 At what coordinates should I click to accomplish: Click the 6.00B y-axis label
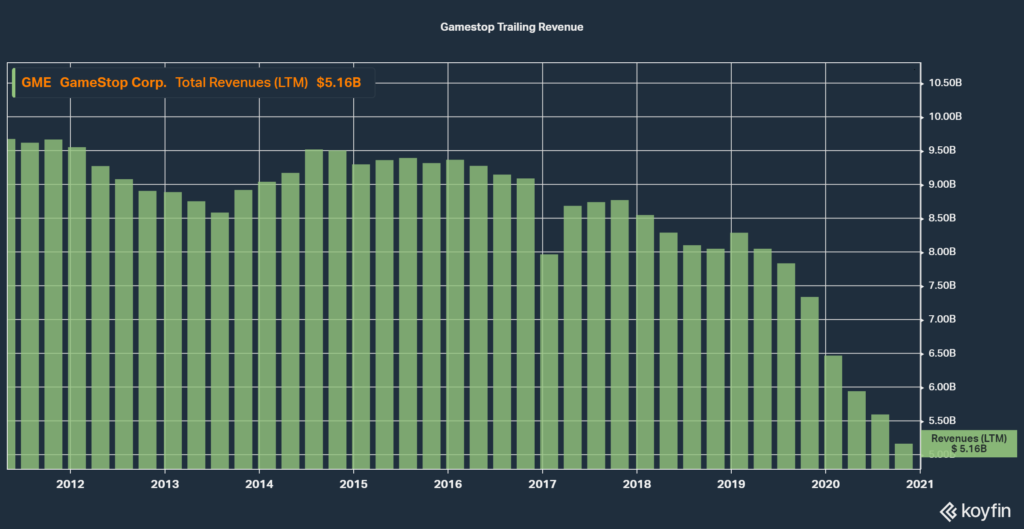[x=941, y=387]
